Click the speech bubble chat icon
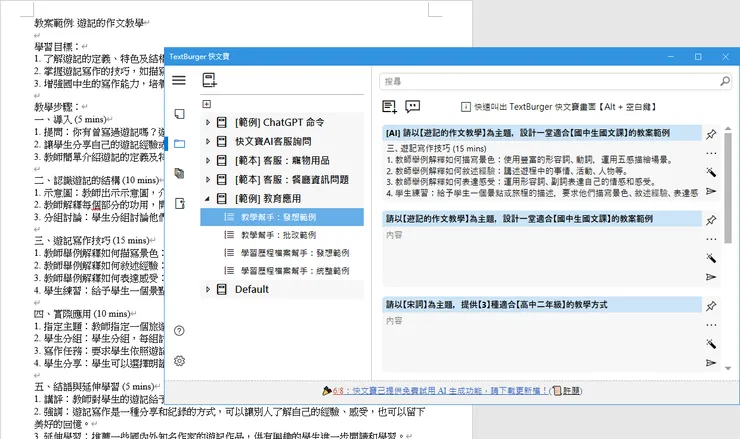 coord(412,107)
